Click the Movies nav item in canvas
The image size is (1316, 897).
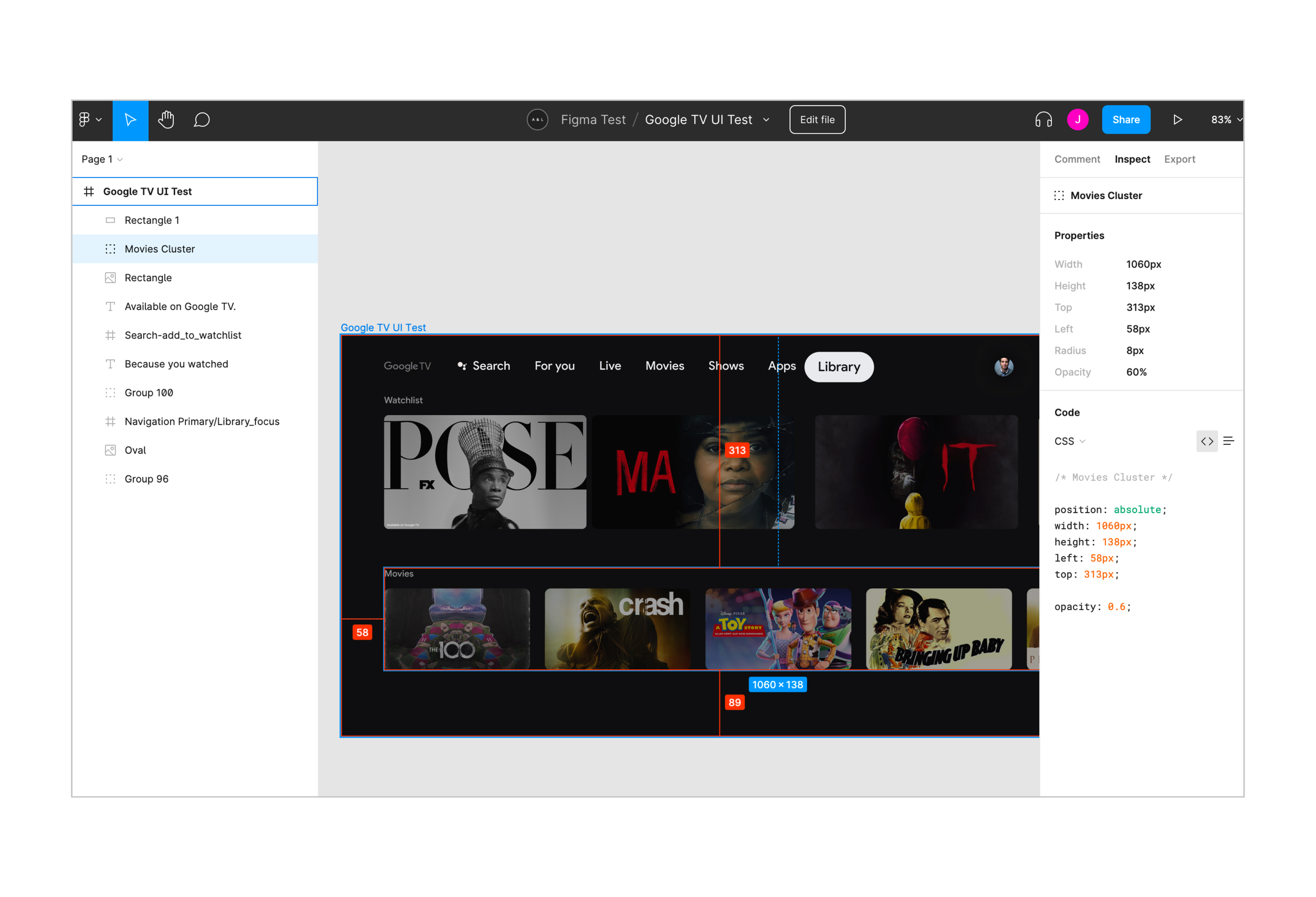coord(664,366)
